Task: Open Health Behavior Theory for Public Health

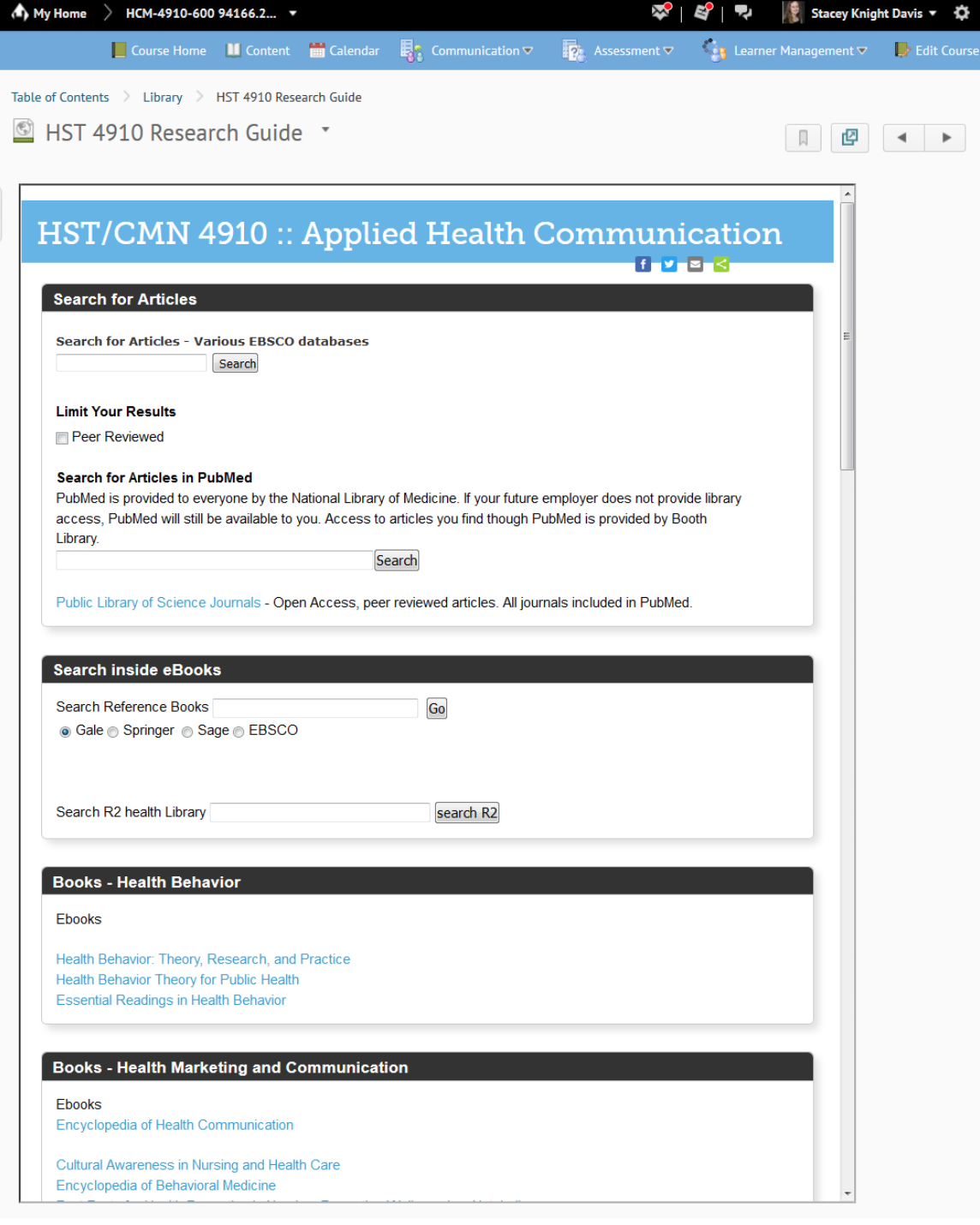Action: tap(177, 979)
